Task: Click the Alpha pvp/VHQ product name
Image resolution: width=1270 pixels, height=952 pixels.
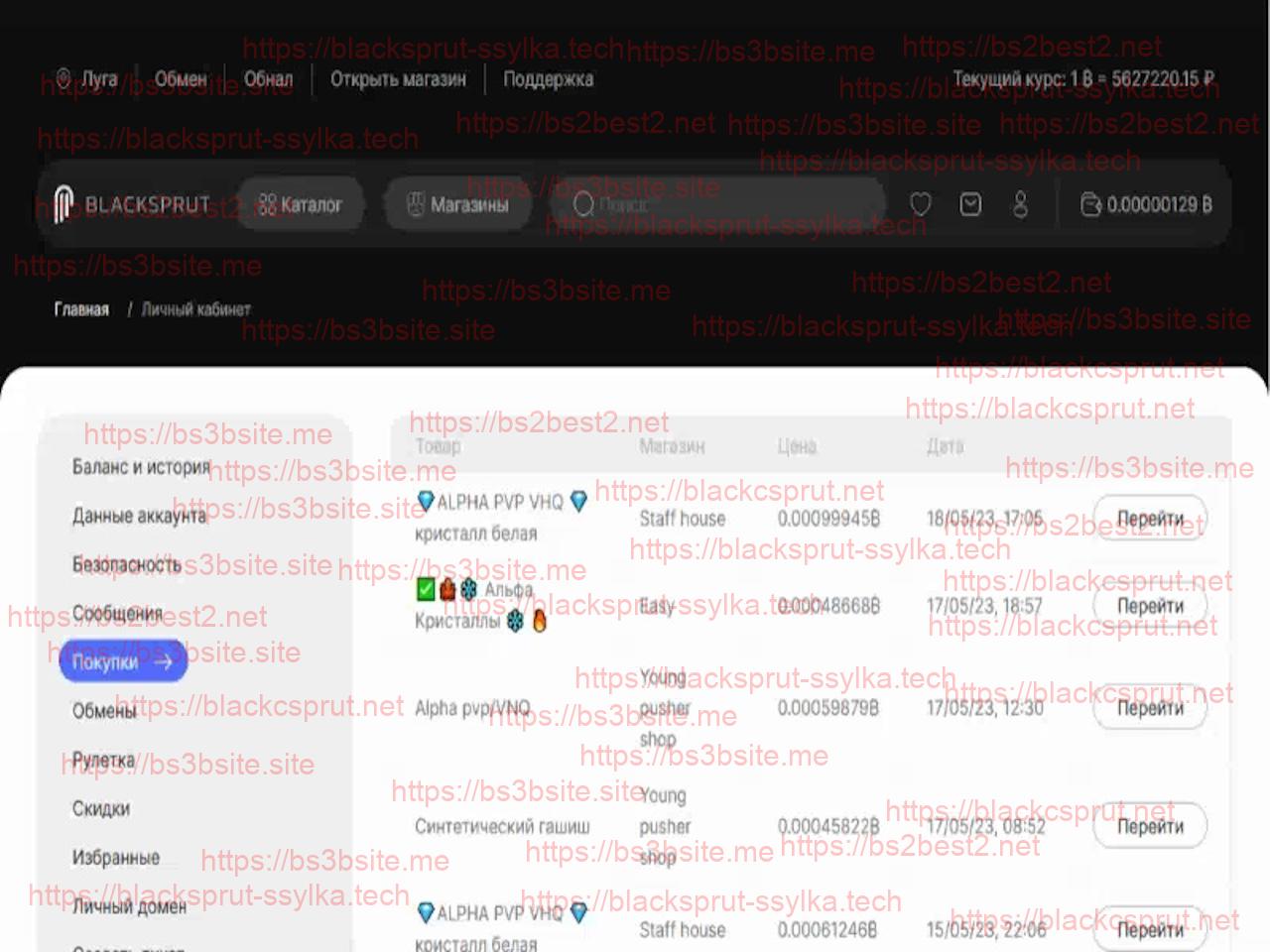Action: (472, 708)
